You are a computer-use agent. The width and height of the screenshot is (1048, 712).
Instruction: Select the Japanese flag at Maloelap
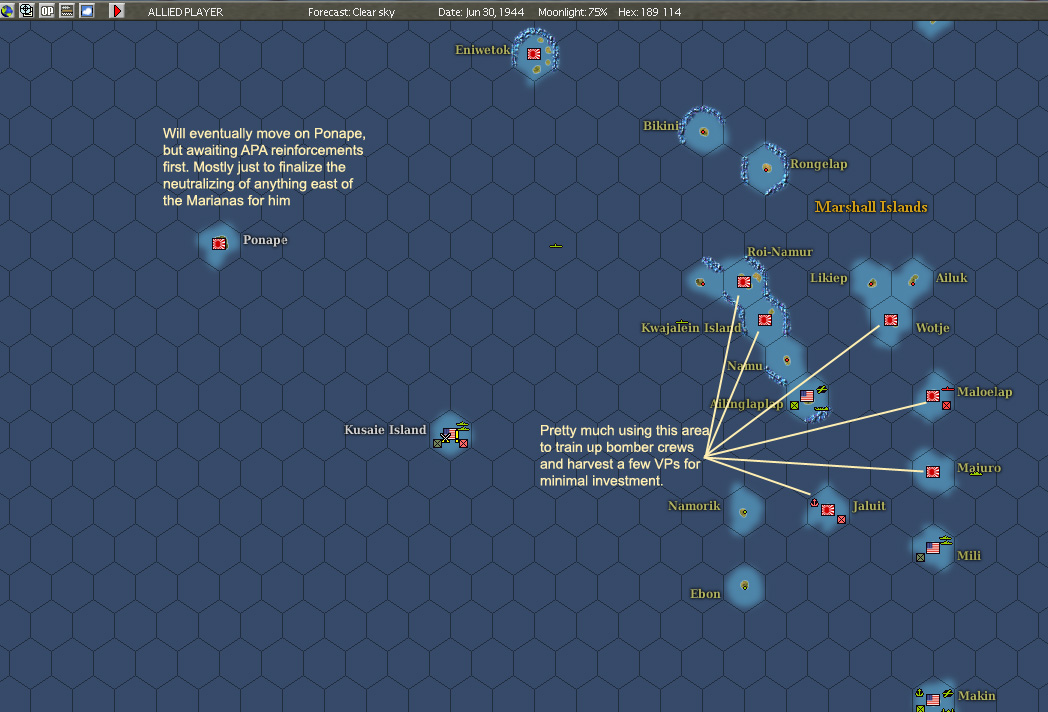933,396
